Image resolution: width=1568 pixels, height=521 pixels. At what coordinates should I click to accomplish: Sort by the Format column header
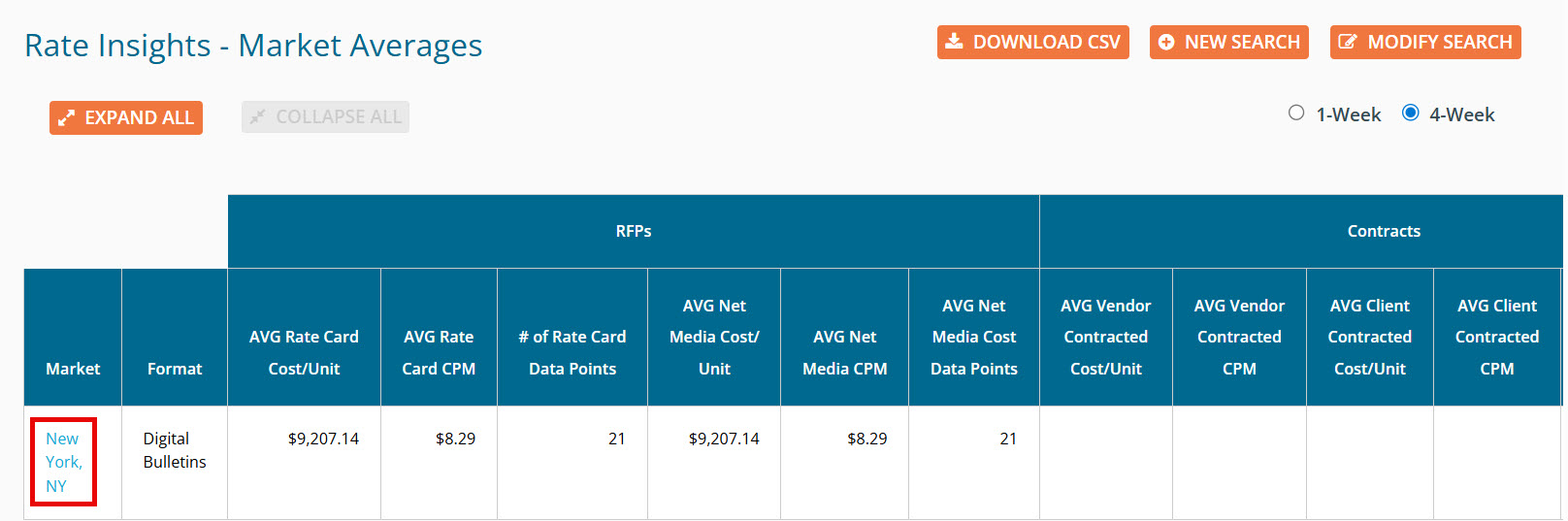[175, 369]
